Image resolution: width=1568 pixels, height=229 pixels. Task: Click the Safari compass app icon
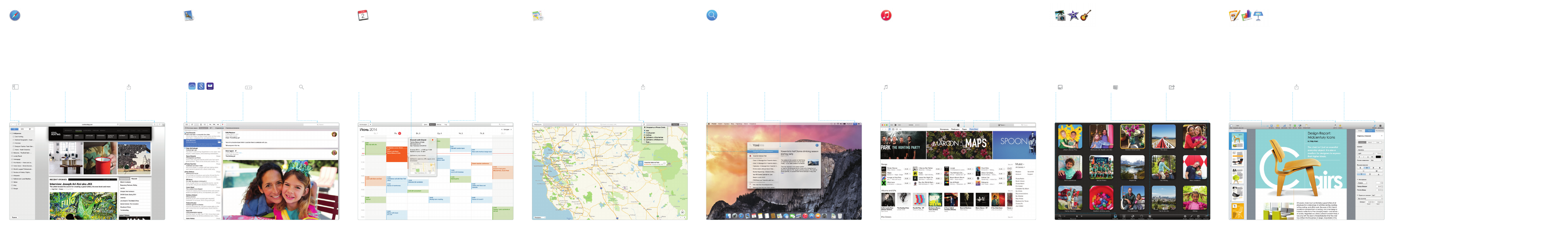[14, 15]
